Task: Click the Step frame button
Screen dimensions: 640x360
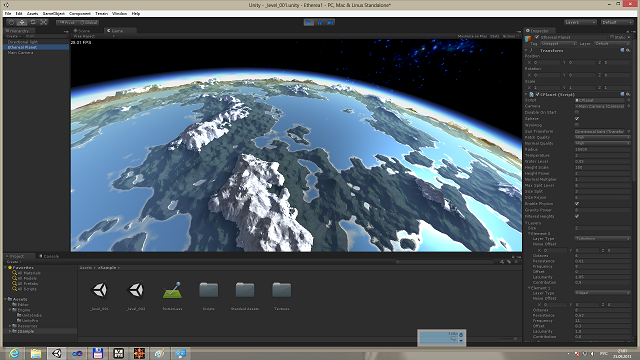Action: (x=330, y=22)
